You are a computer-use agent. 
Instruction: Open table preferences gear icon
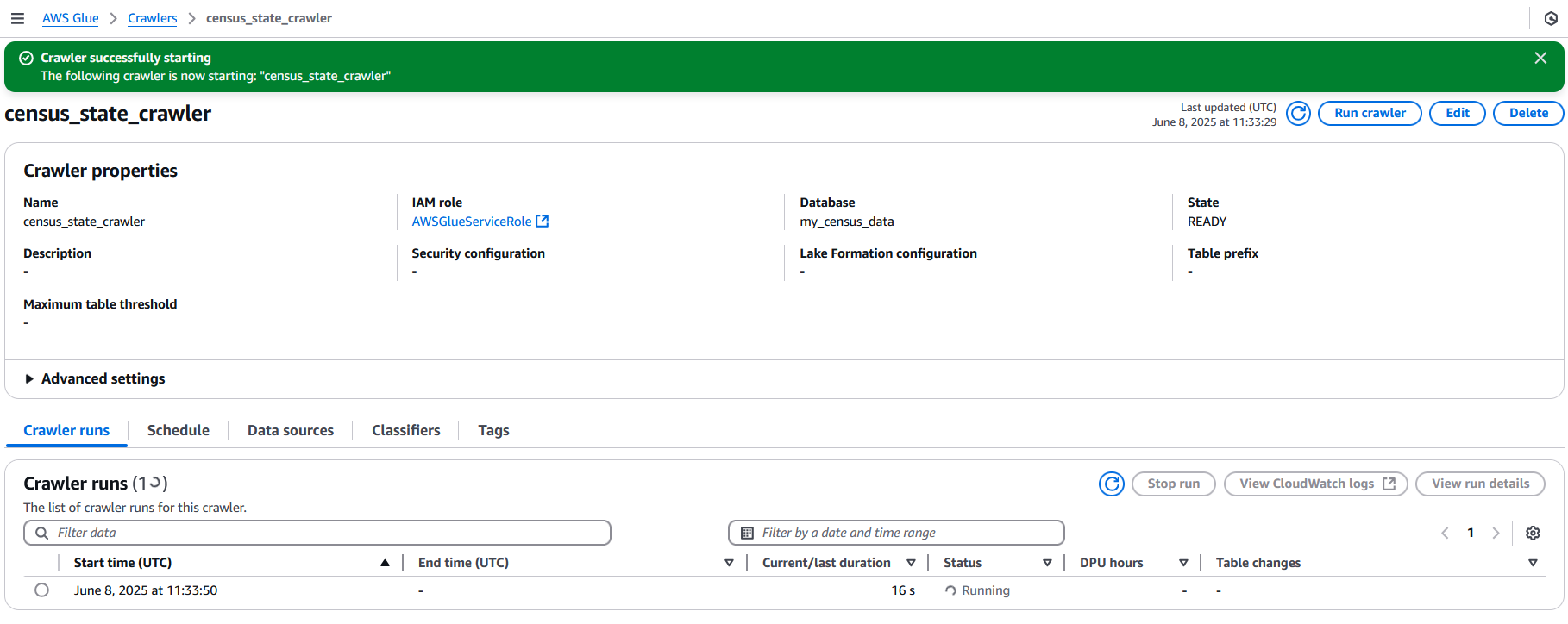pos(1533,534)
